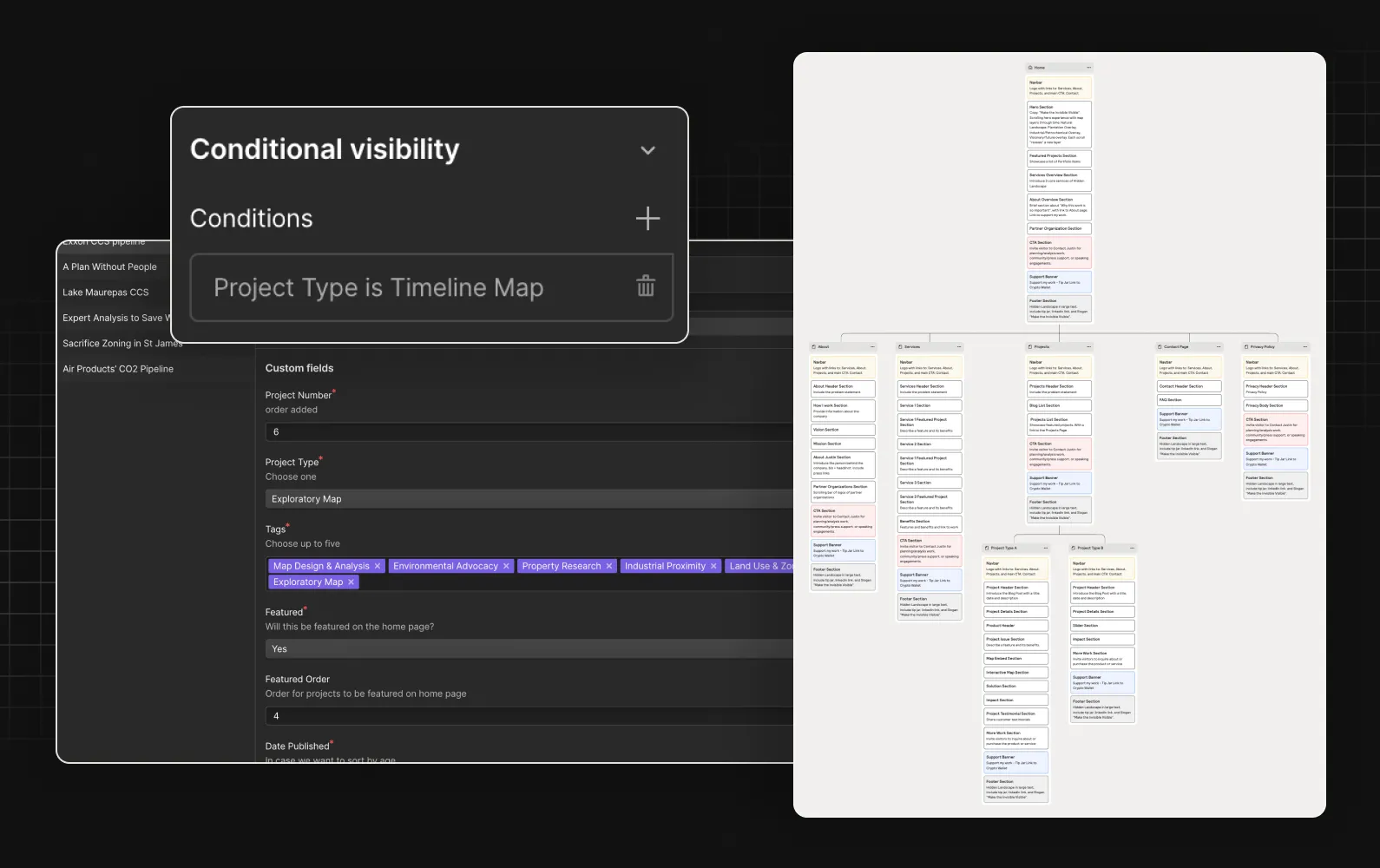Remove the Environmental Advocacy tag

(506, 566)
